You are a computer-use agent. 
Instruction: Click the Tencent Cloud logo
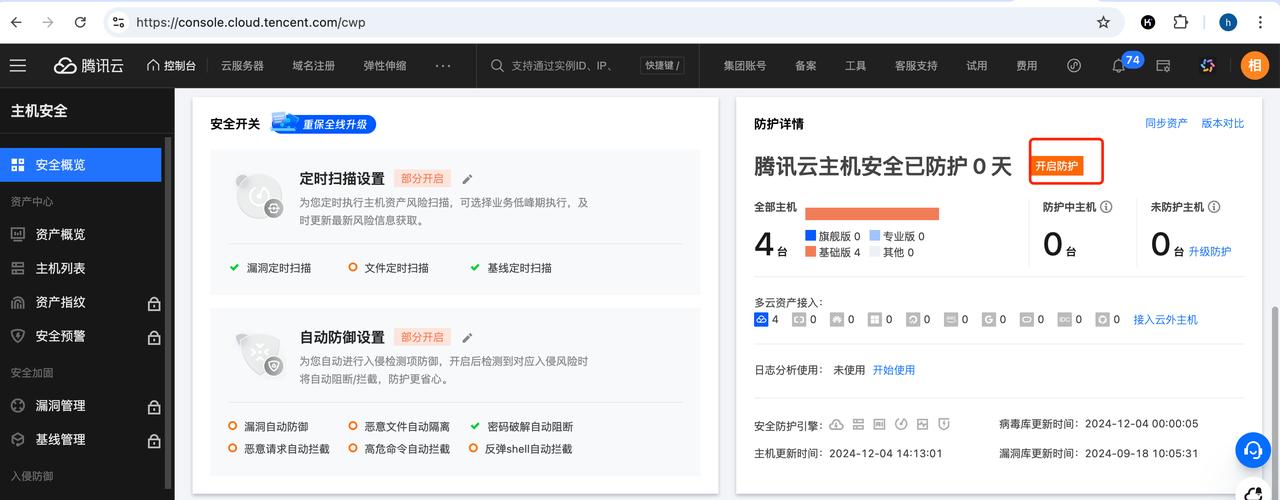click(89, 66)
